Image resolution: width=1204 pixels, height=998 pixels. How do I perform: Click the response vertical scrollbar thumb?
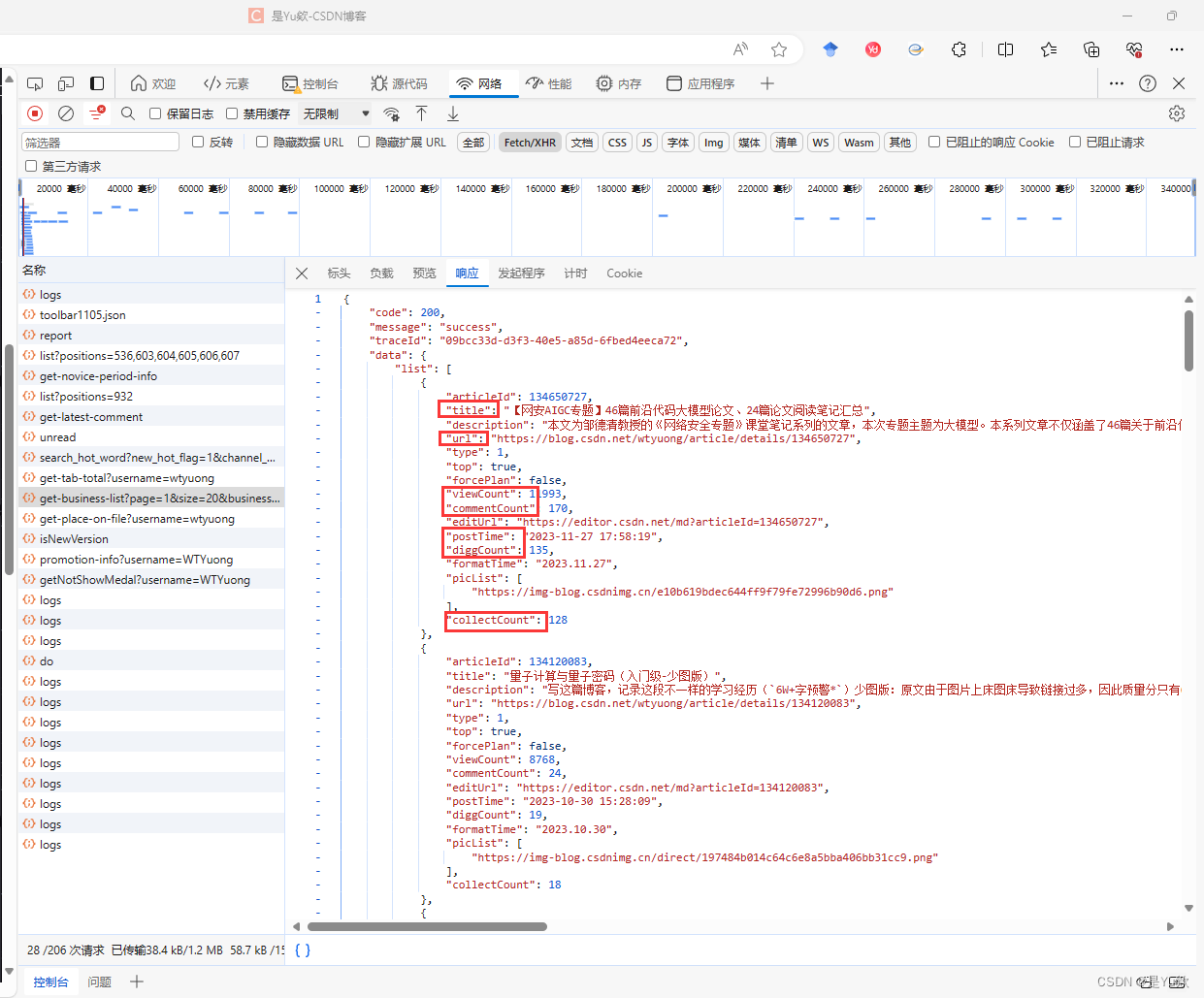[x=1188, y=340]
